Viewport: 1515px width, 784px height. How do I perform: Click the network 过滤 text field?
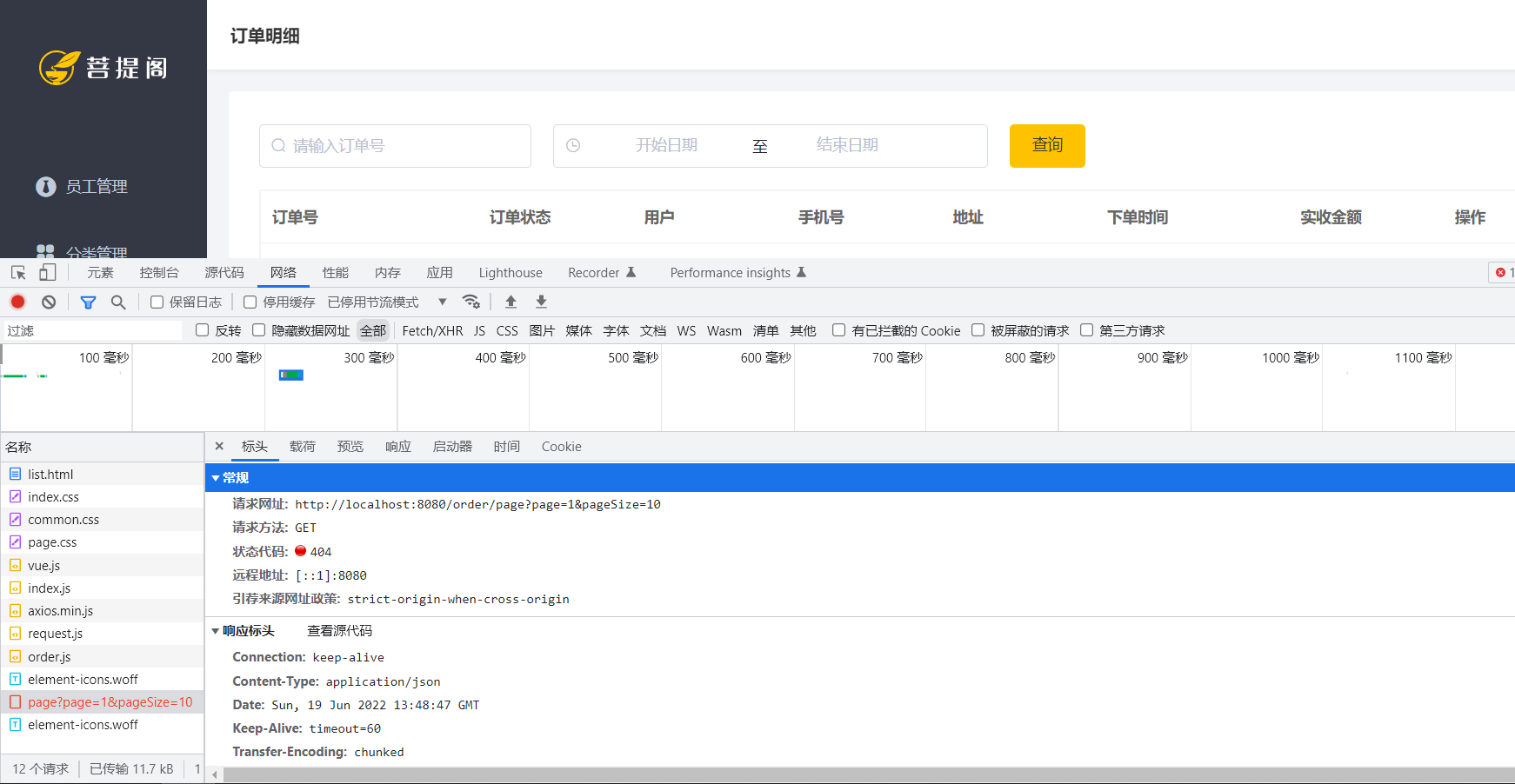[x=93, y=330]
